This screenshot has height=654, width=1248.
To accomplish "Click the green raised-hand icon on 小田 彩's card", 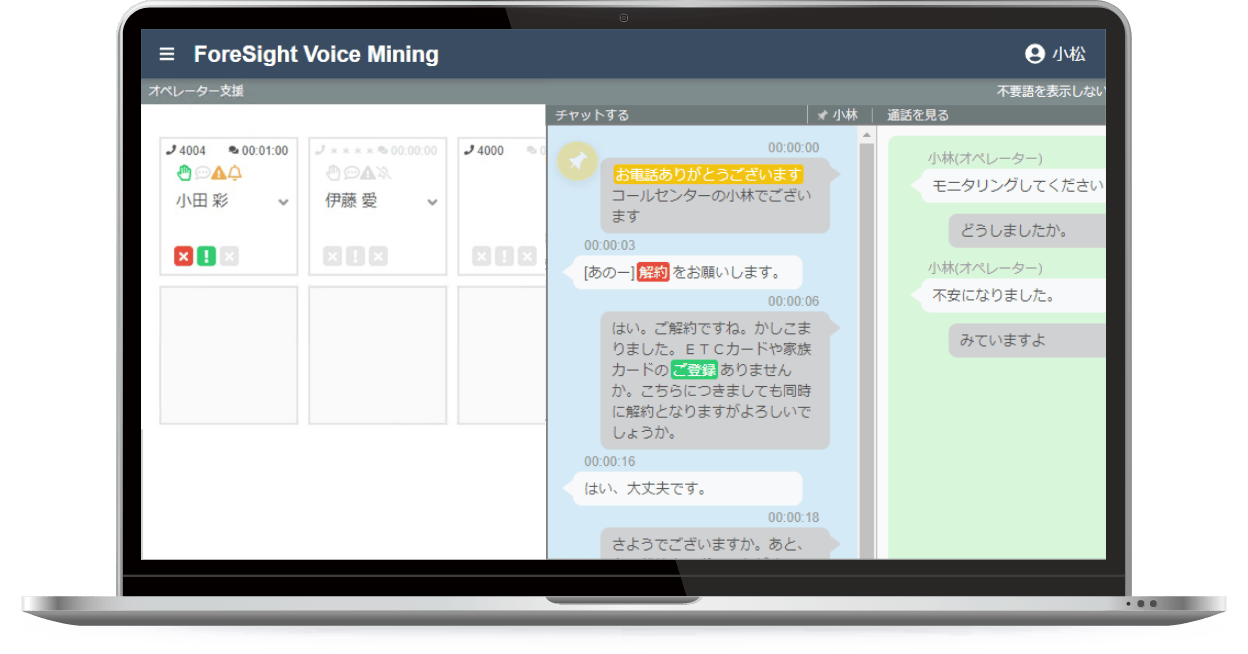I will pyautogui.click(x=184, y=172).
